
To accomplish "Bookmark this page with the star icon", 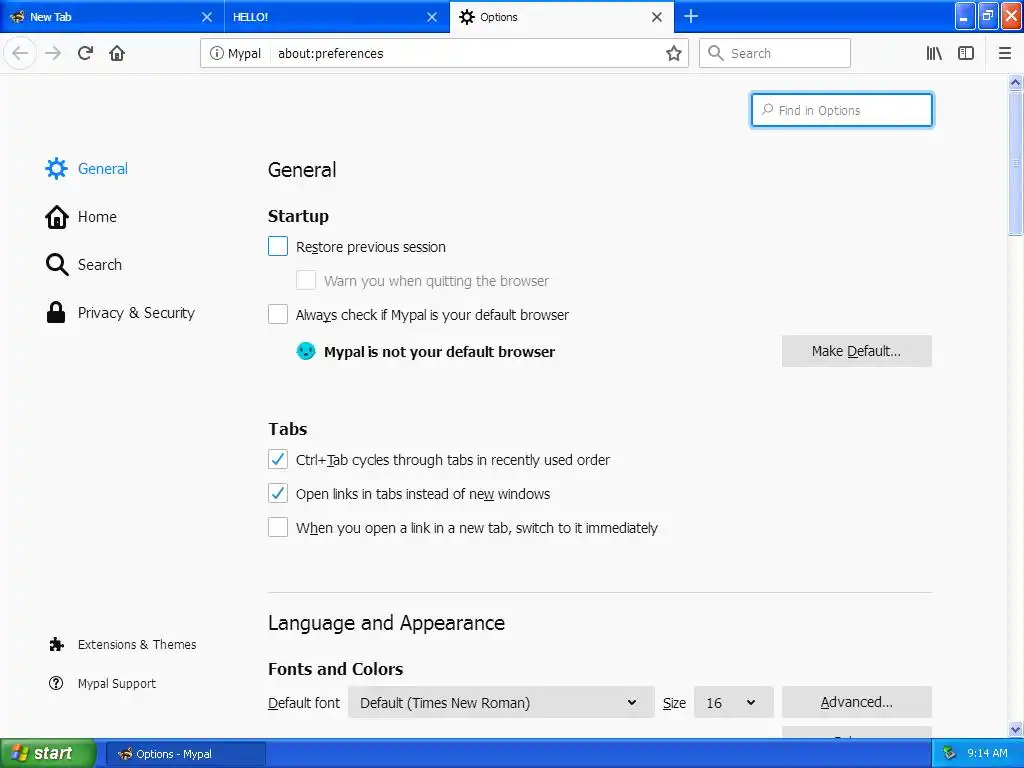I will coord(674,54).
